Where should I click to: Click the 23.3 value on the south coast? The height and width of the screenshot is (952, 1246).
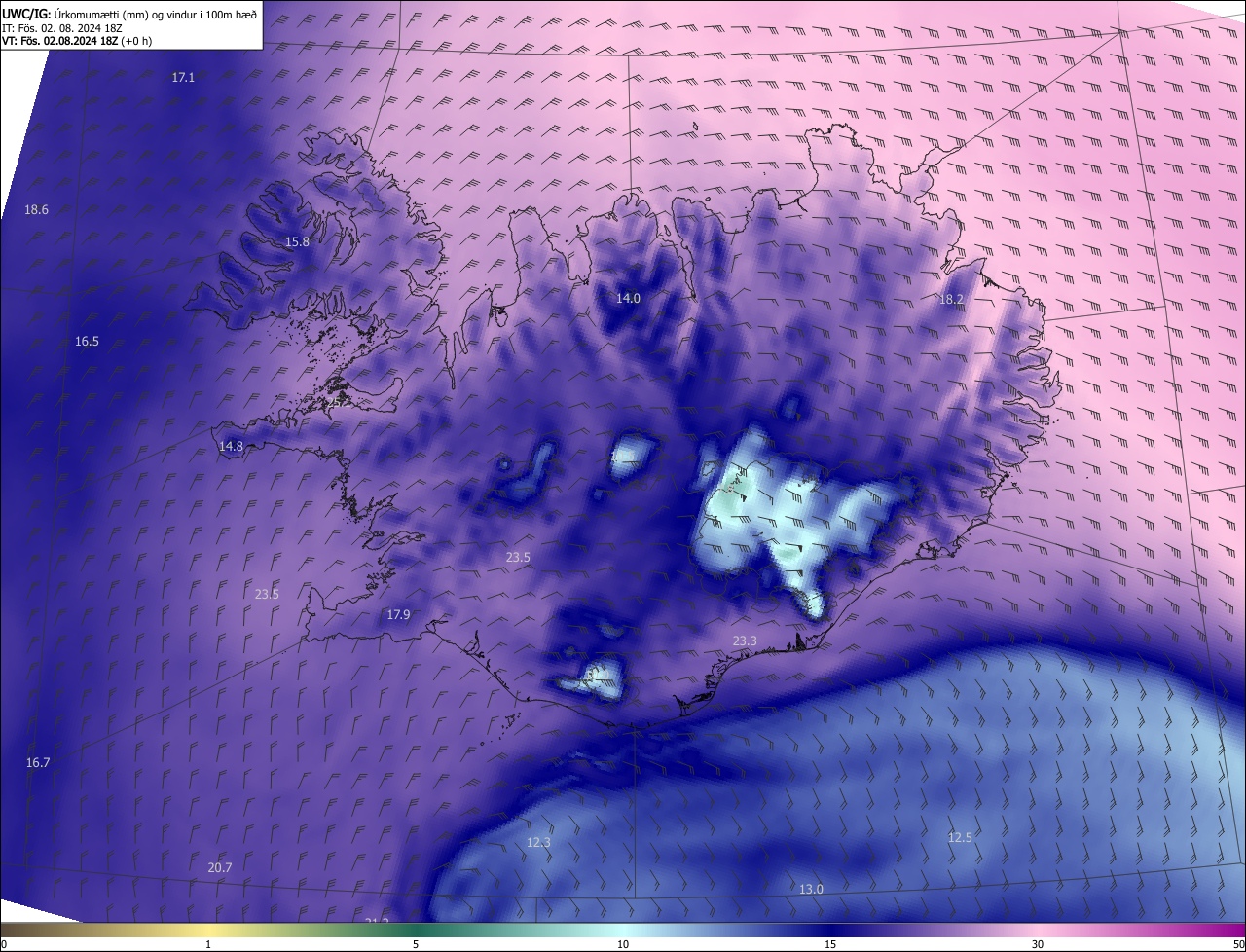pos(745,640)
